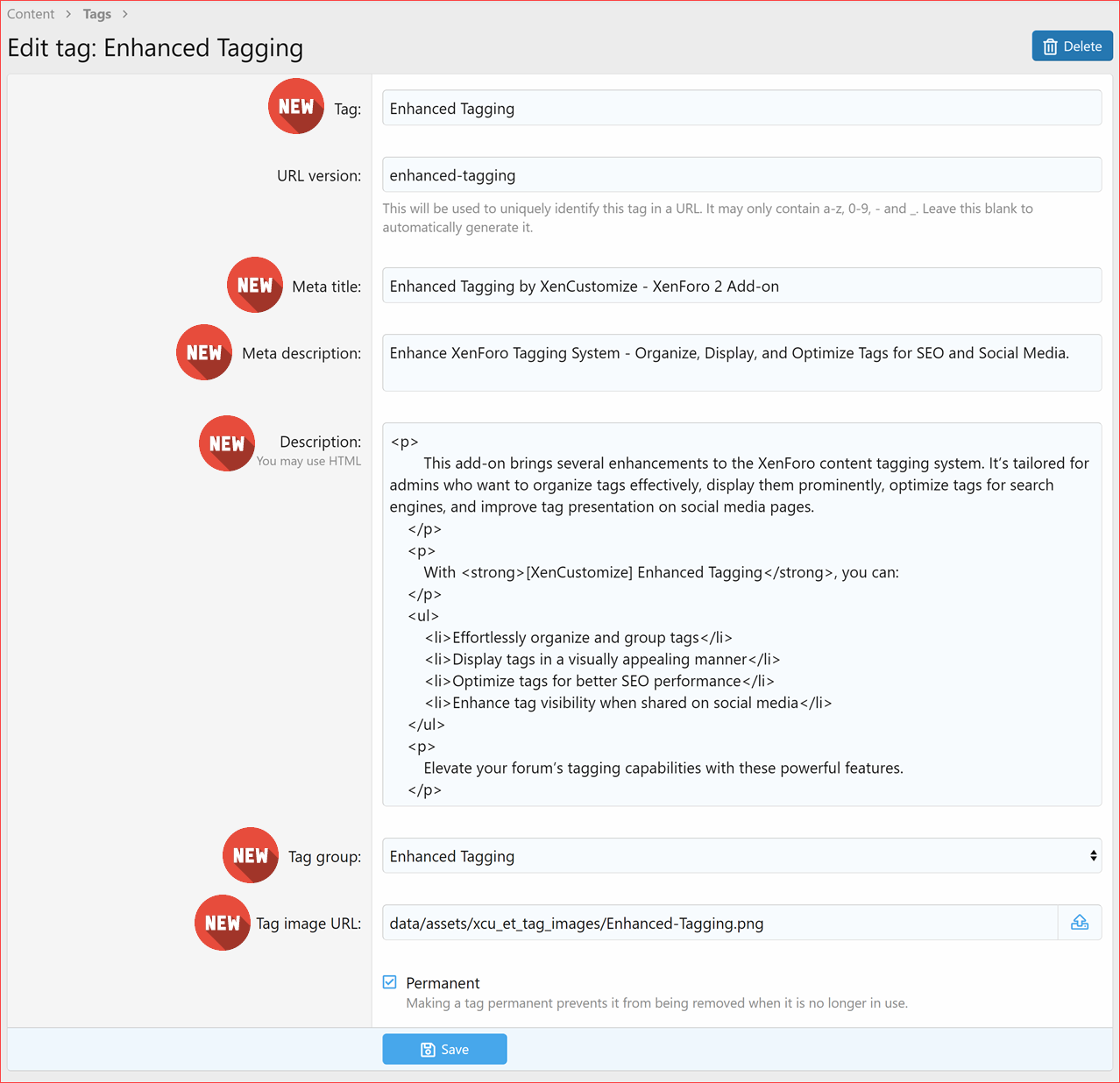The image size is (1120, 1083).
Task: Click the NEW badge beside Meta title
Action: coord(255,286)
